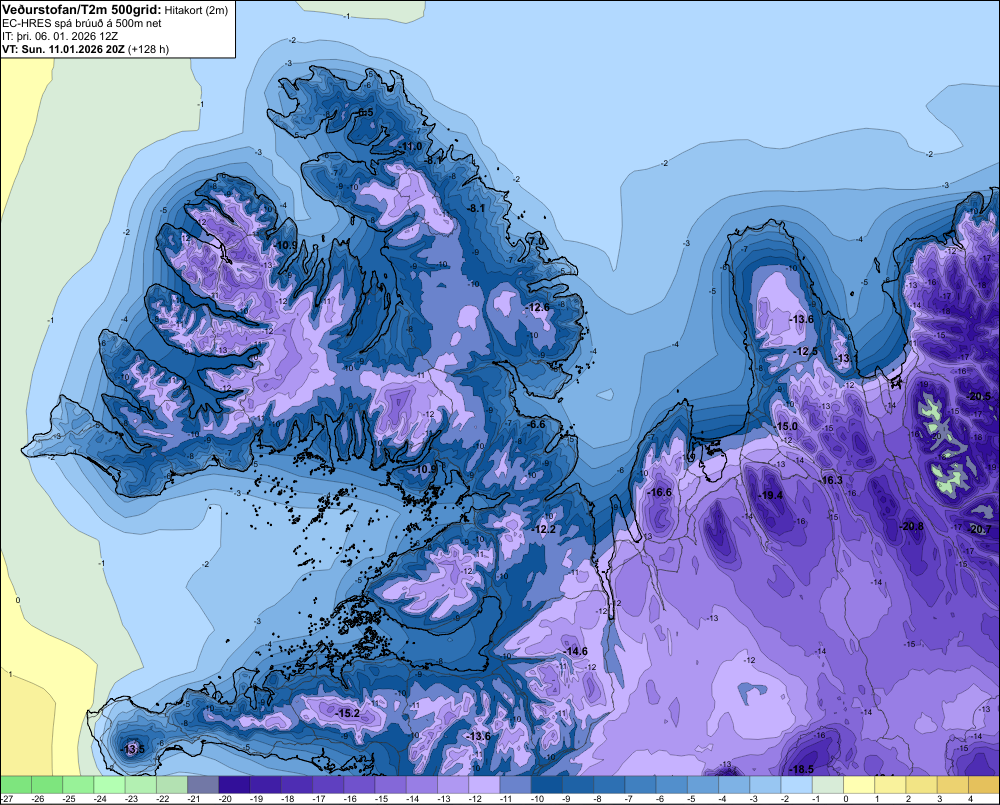Click the "-6.6" temperature value on map
Viewport: 1000px width, 805px height.
[x=537, y=424]
